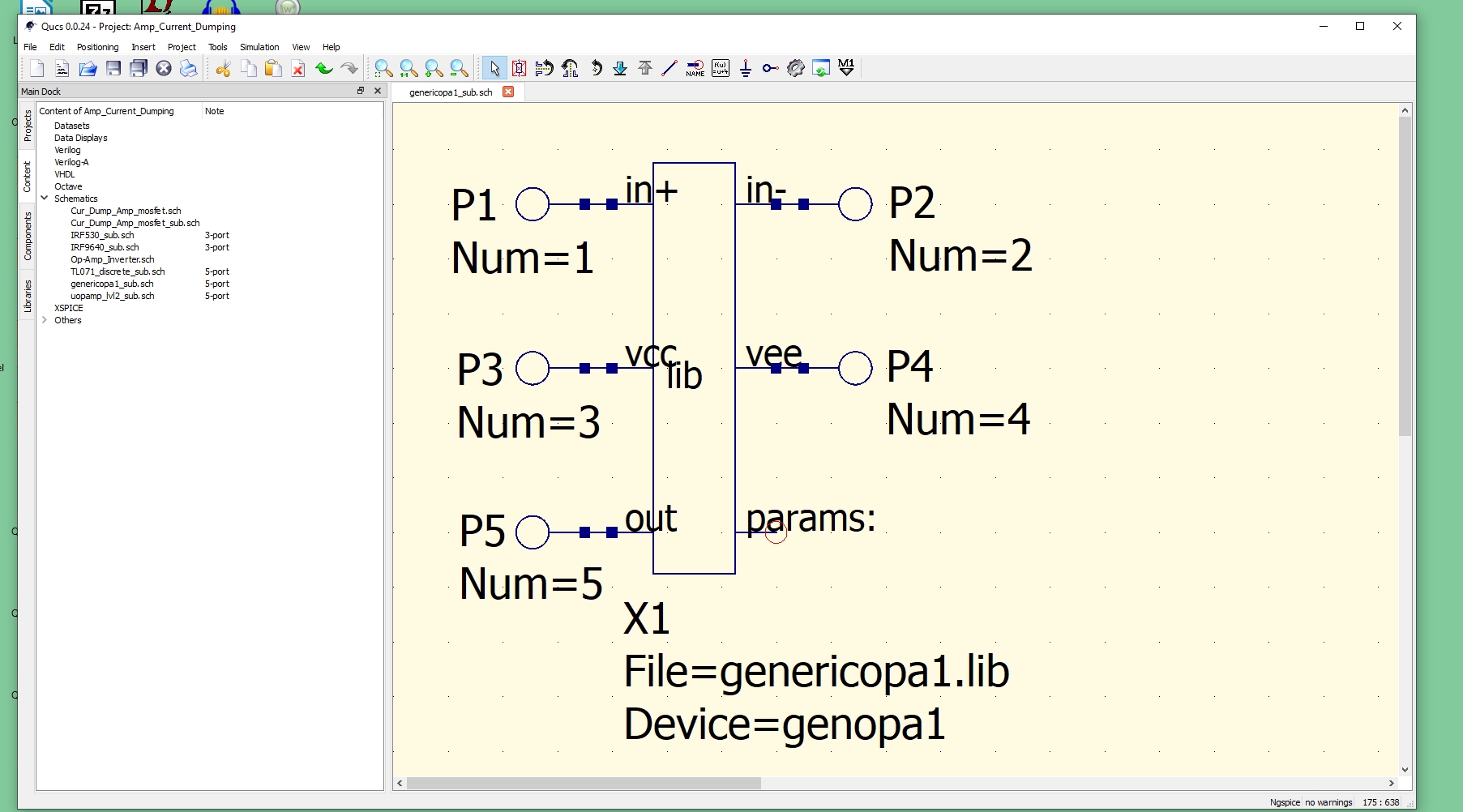Print the current schematic
Screen dimensions: 1463x812
point(188,68)
